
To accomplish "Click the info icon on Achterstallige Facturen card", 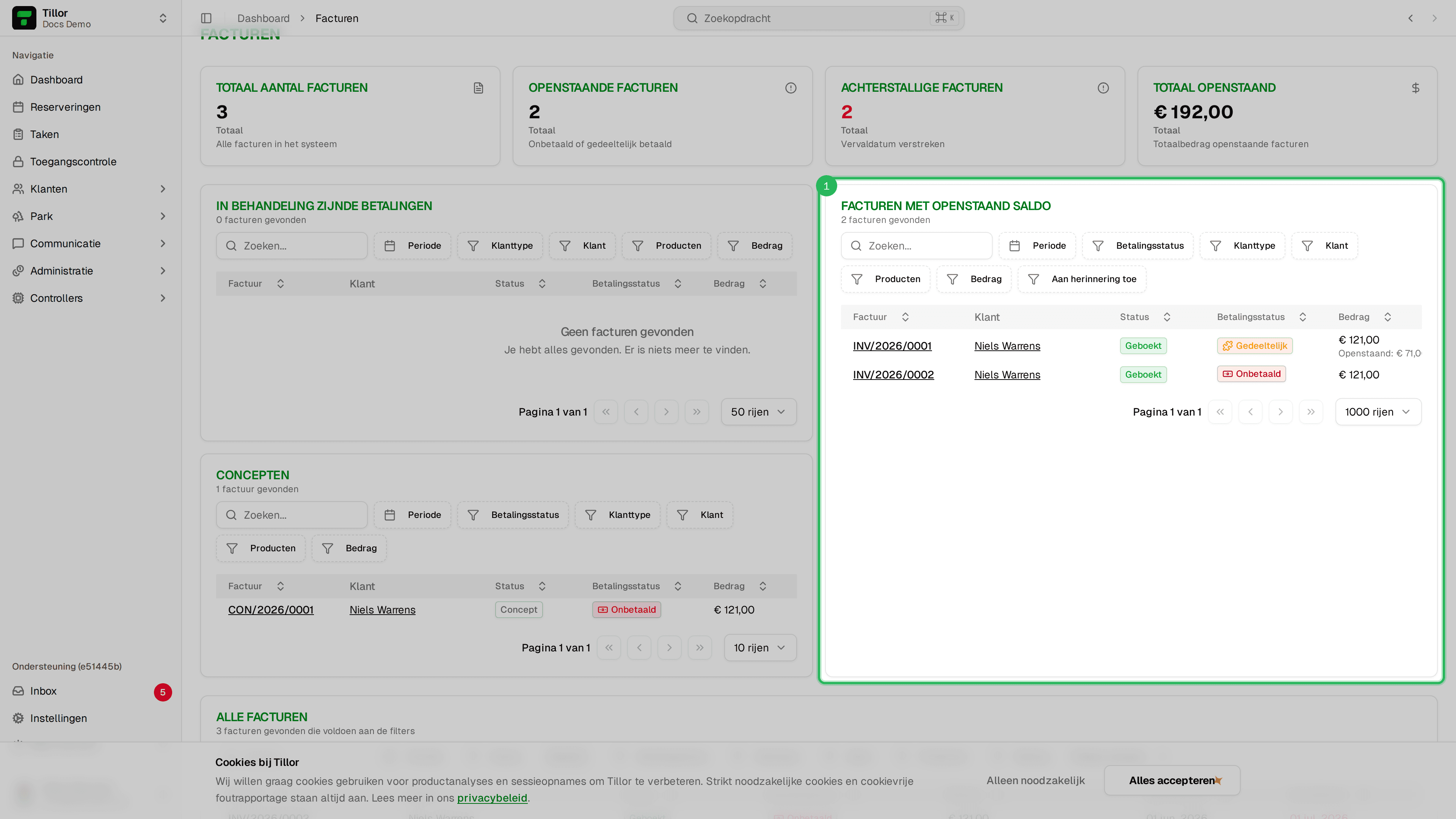I will pos(1103,88).
